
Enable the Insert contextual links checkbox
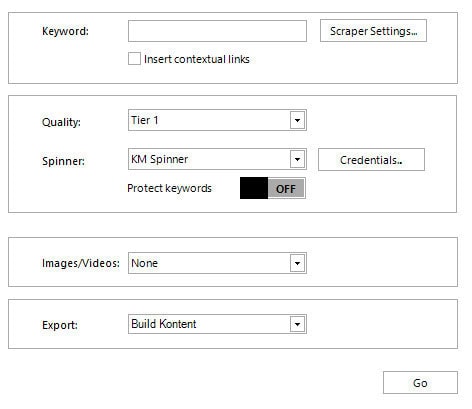[x=134, y=59]
